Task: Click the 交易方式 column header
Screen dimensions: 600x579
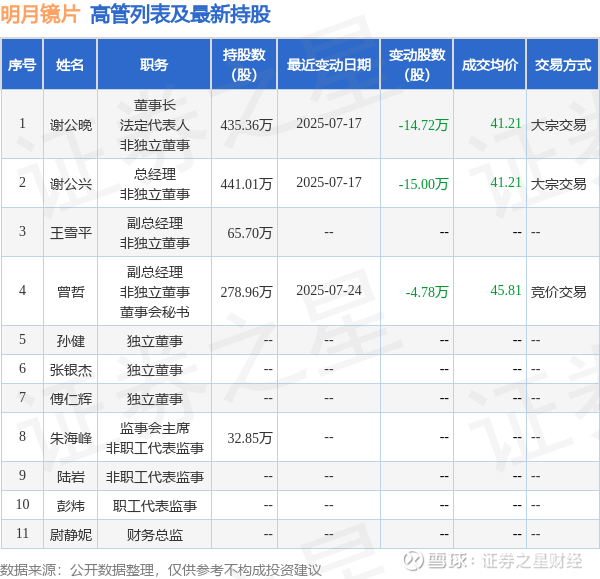Action: [563, 65]
